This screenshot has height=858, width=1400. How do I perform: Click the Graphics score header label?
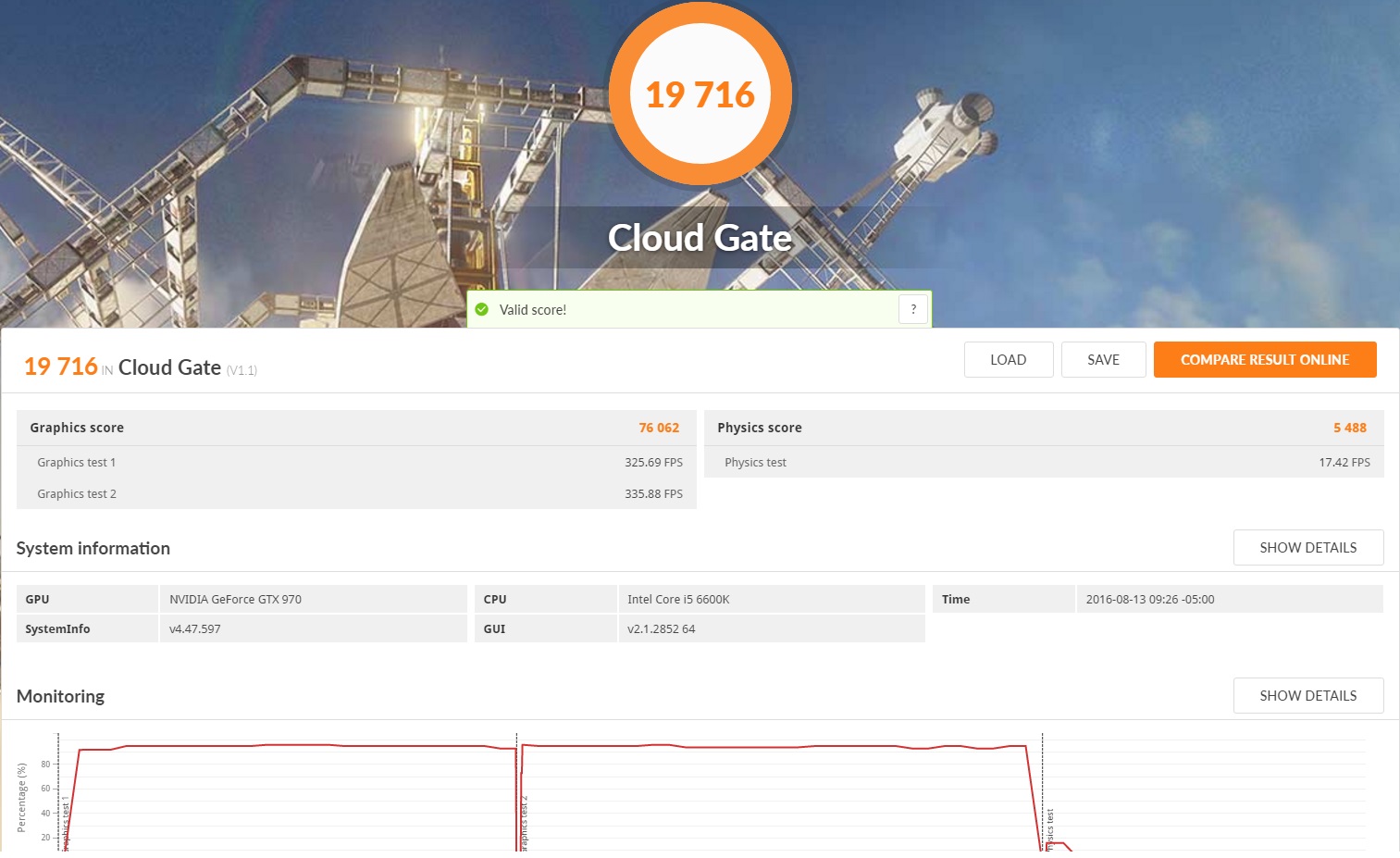[x=77, y=428]
